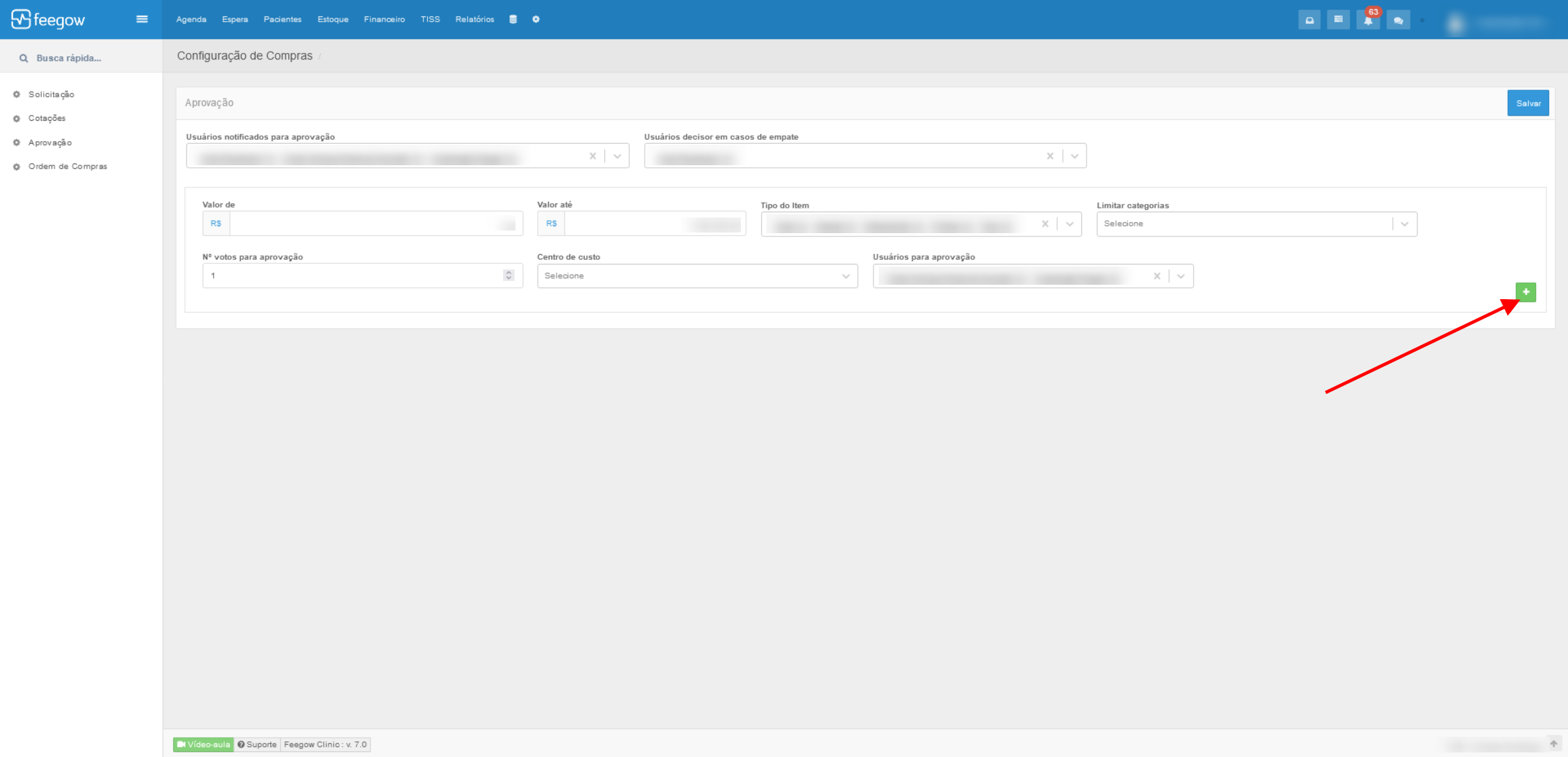Click the Salvar button
1568x757 pixels.
pos(1527,103)
